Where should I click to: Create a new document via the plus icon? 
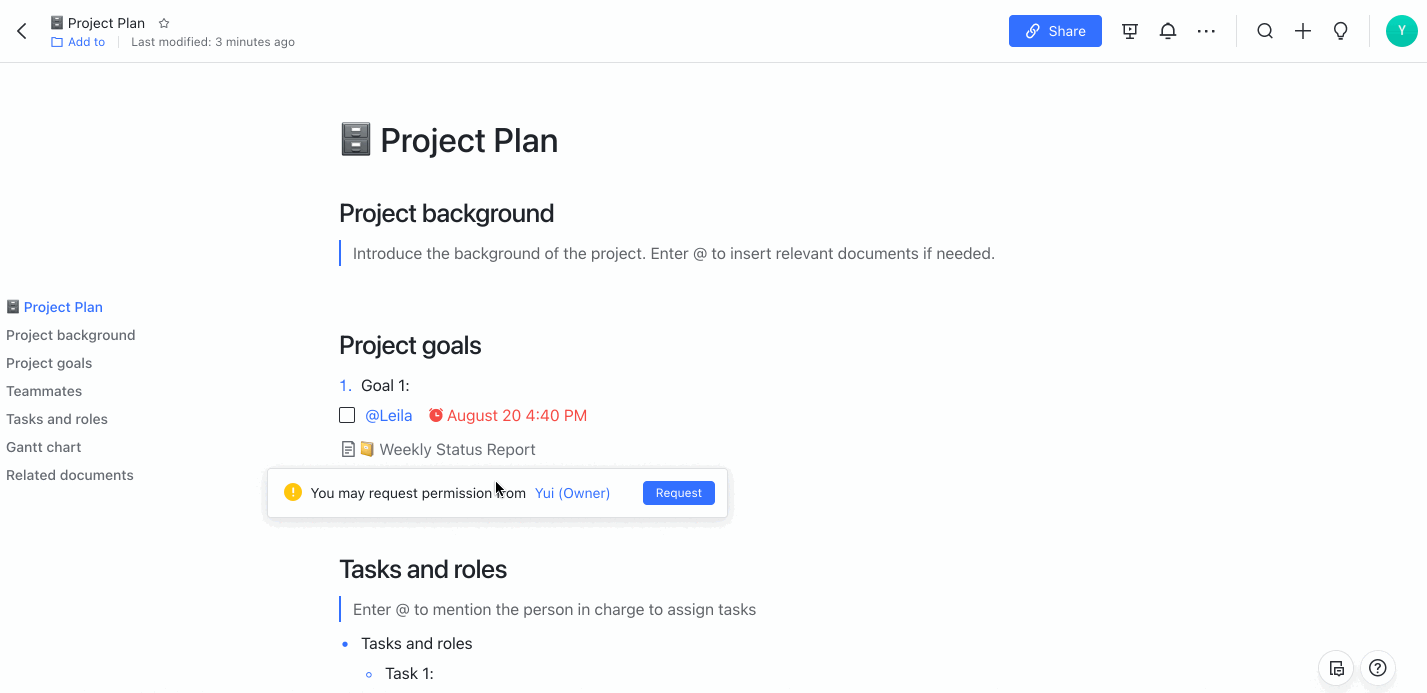[x=1302, y=31]
